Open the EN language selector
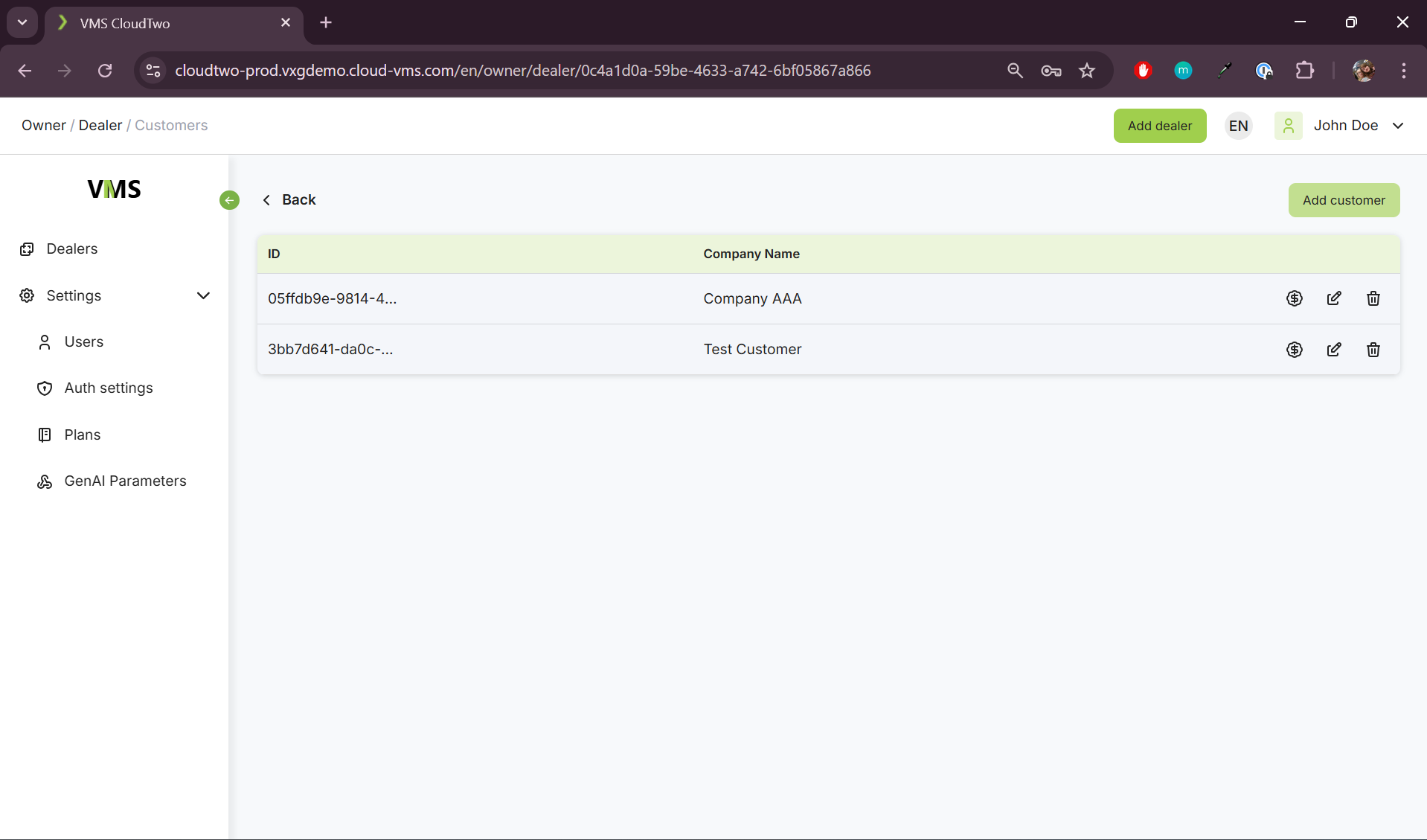The height and width of the screenshot is (840, 1427). (x=1238, y=126)
